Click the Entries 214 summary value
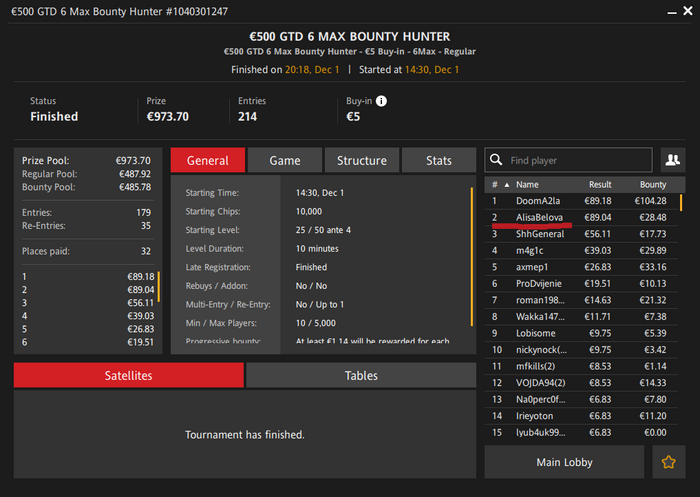This screenshot has height=497, width=700. (247, 117)
